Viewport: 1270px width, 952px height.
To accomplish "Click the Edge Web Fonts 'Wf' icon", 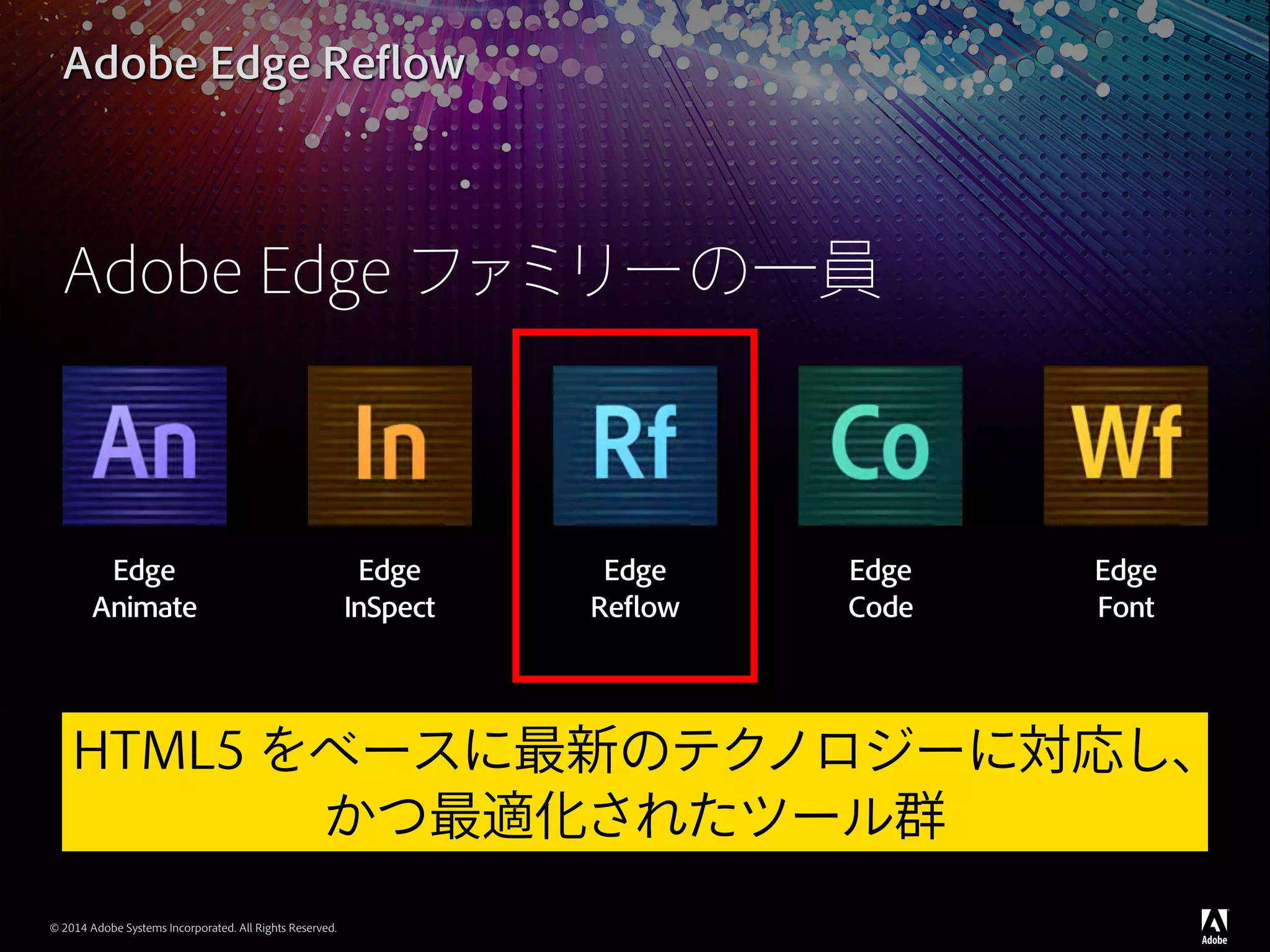I will [x=1126, y=445].
